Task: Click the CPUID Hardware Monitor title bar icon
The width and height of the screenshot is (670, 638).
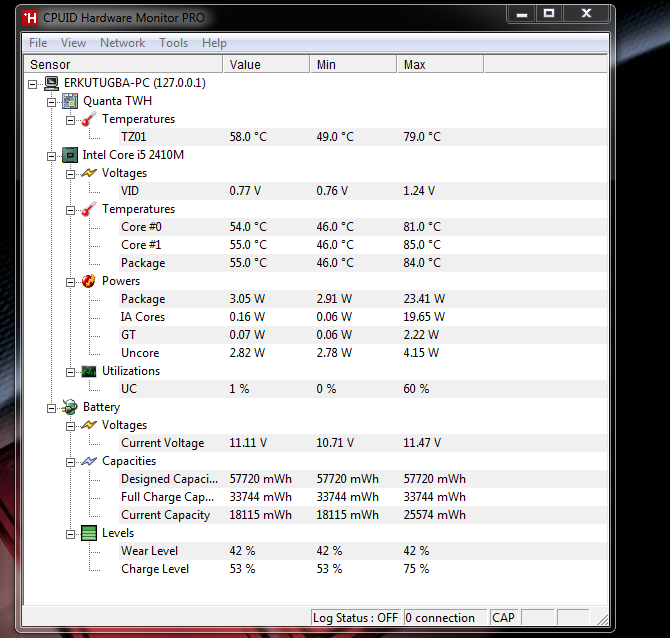Action: click(30, 18)
